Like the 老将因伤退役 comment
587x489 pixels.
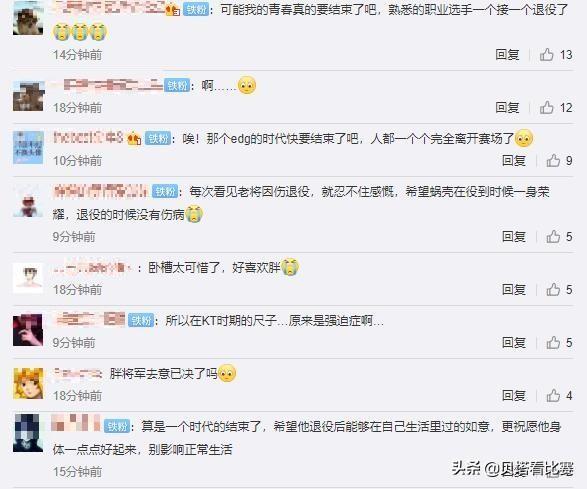553,237
